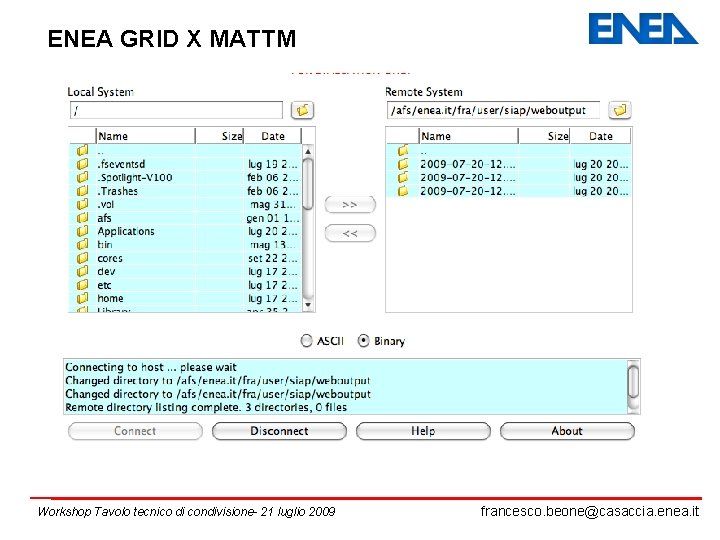Click 'set 22 2...' date of cores row

click(272, 258)
